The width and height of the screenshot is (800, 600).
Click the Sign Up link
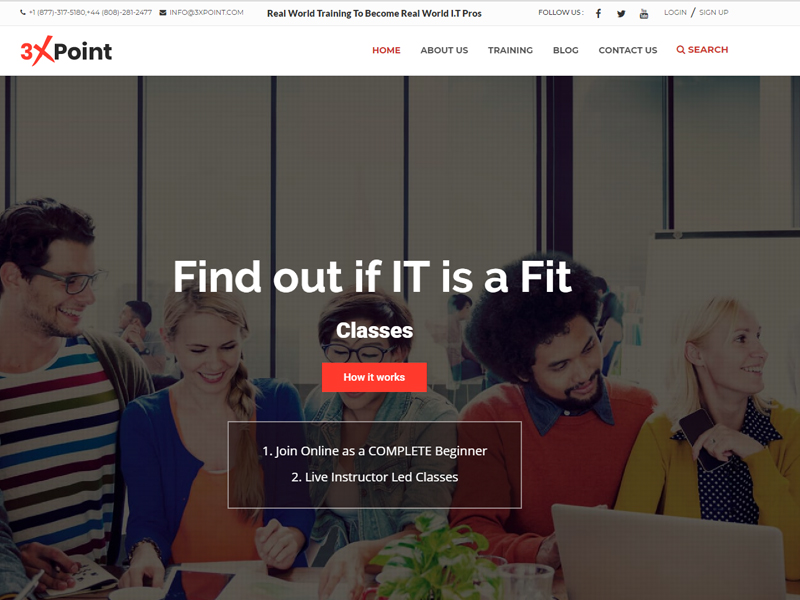coord(714,12)
